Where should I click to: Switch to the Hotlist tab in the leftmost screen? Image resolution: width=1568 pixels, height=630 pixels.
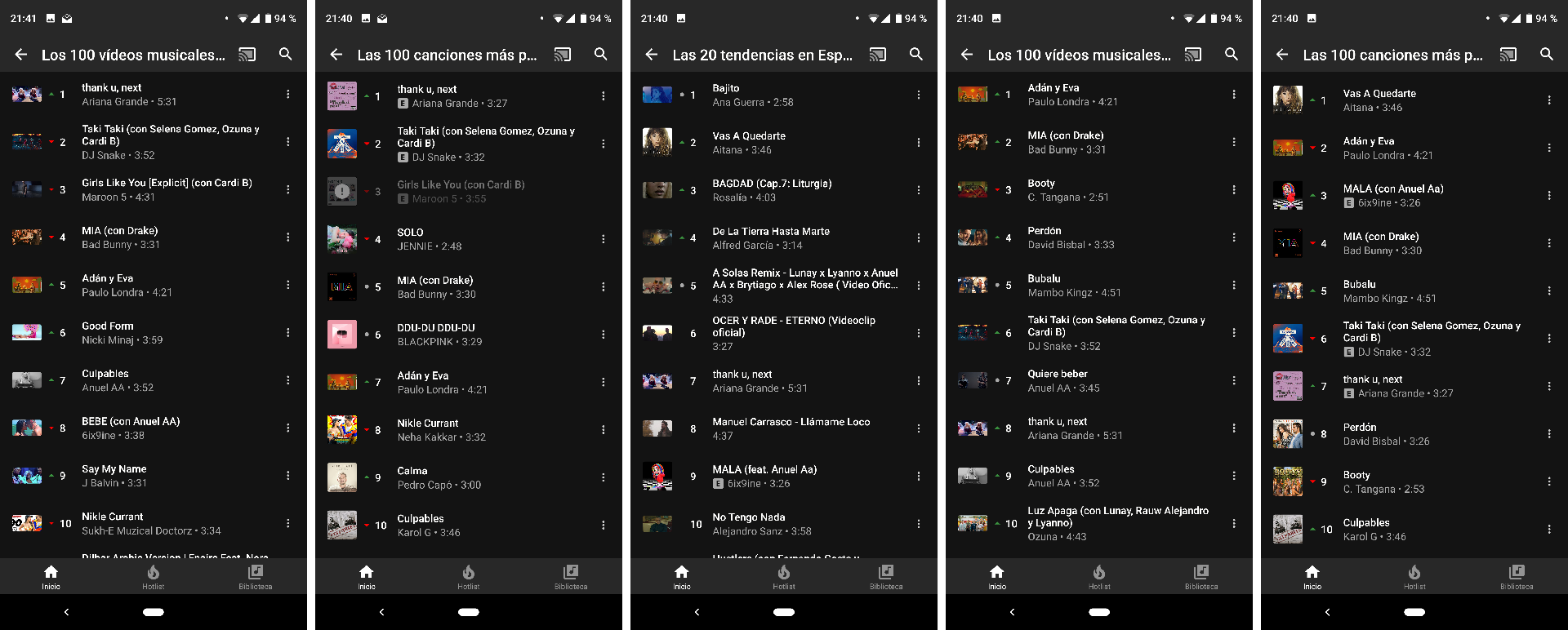click(x=154, y=576)
